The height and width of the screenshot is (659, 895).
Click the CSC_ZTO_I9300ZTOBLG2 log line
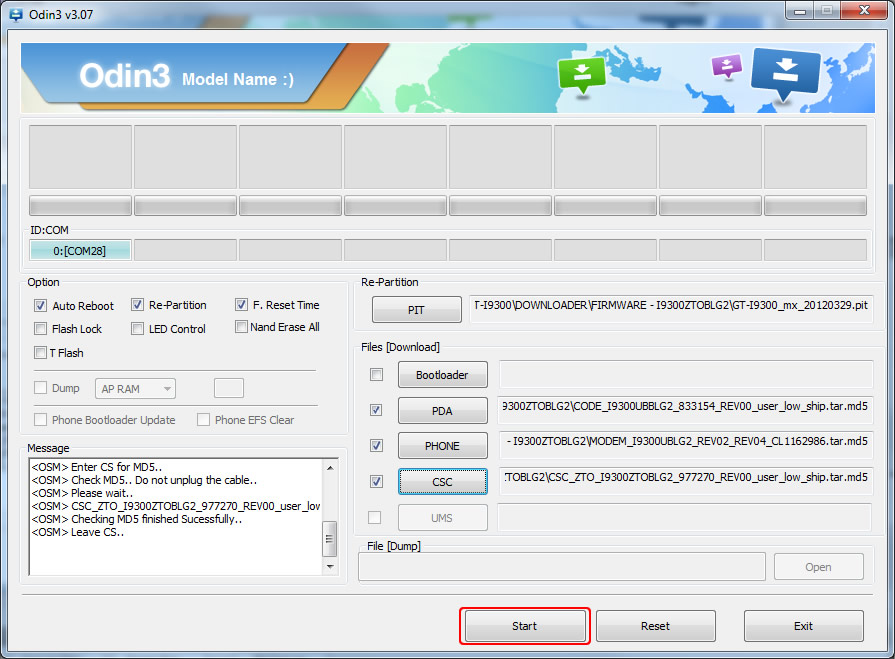click(176, 506)
